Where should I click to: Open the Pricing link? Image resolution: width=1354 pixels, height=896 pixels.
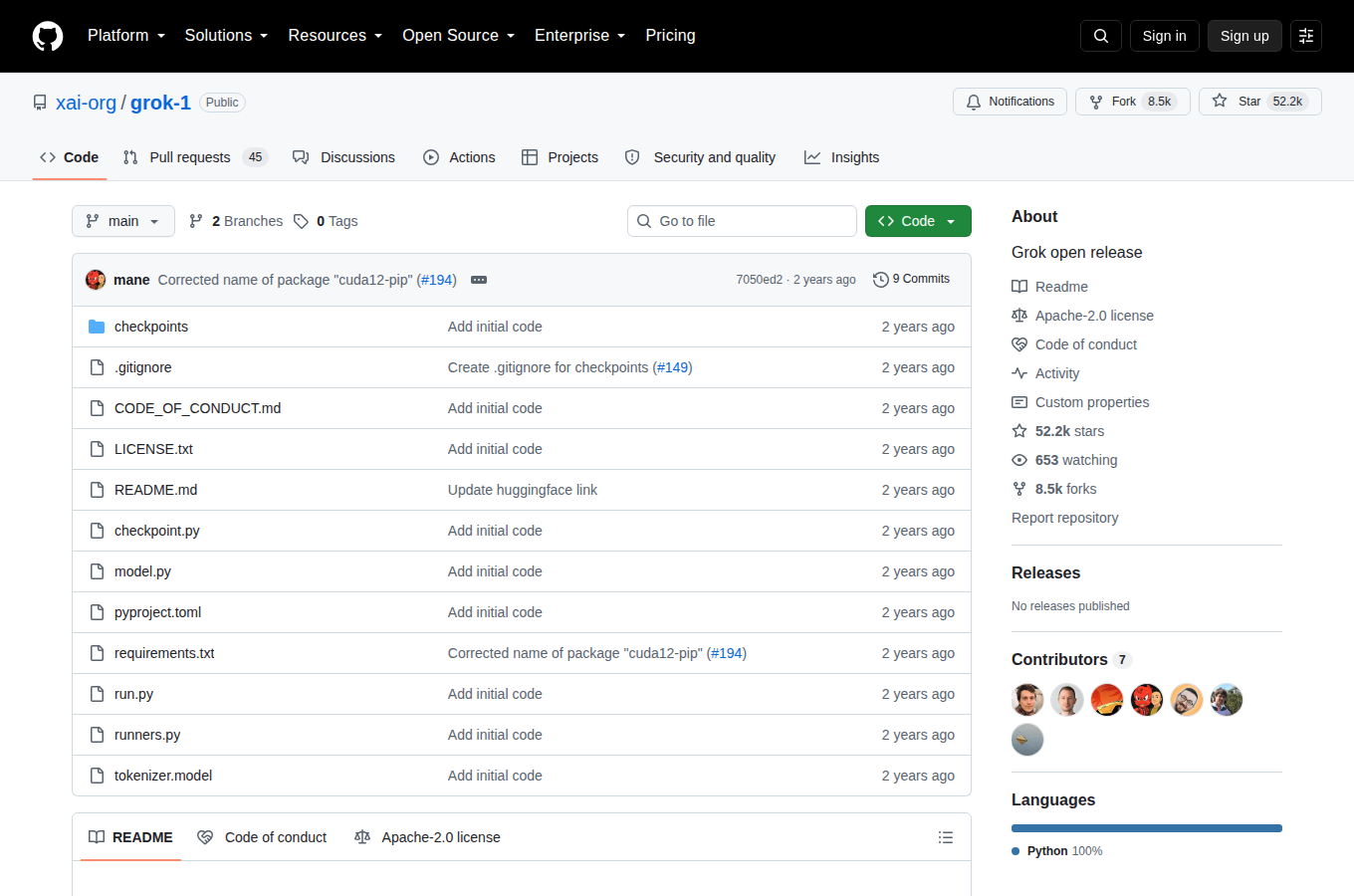point(670,35)
